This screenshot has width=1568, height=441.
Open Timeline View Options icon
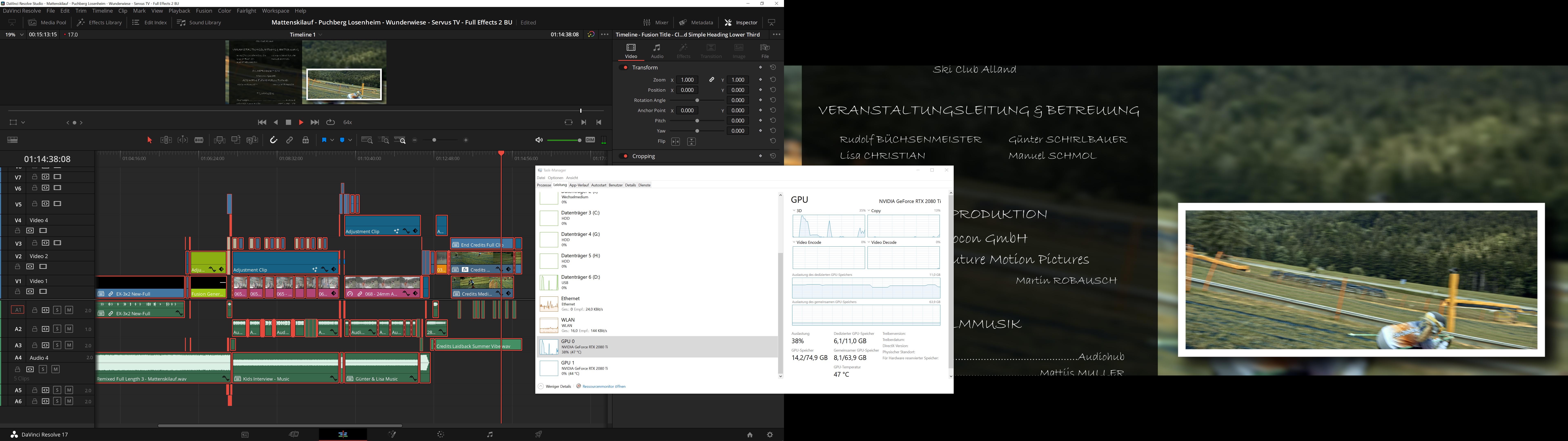12,140
